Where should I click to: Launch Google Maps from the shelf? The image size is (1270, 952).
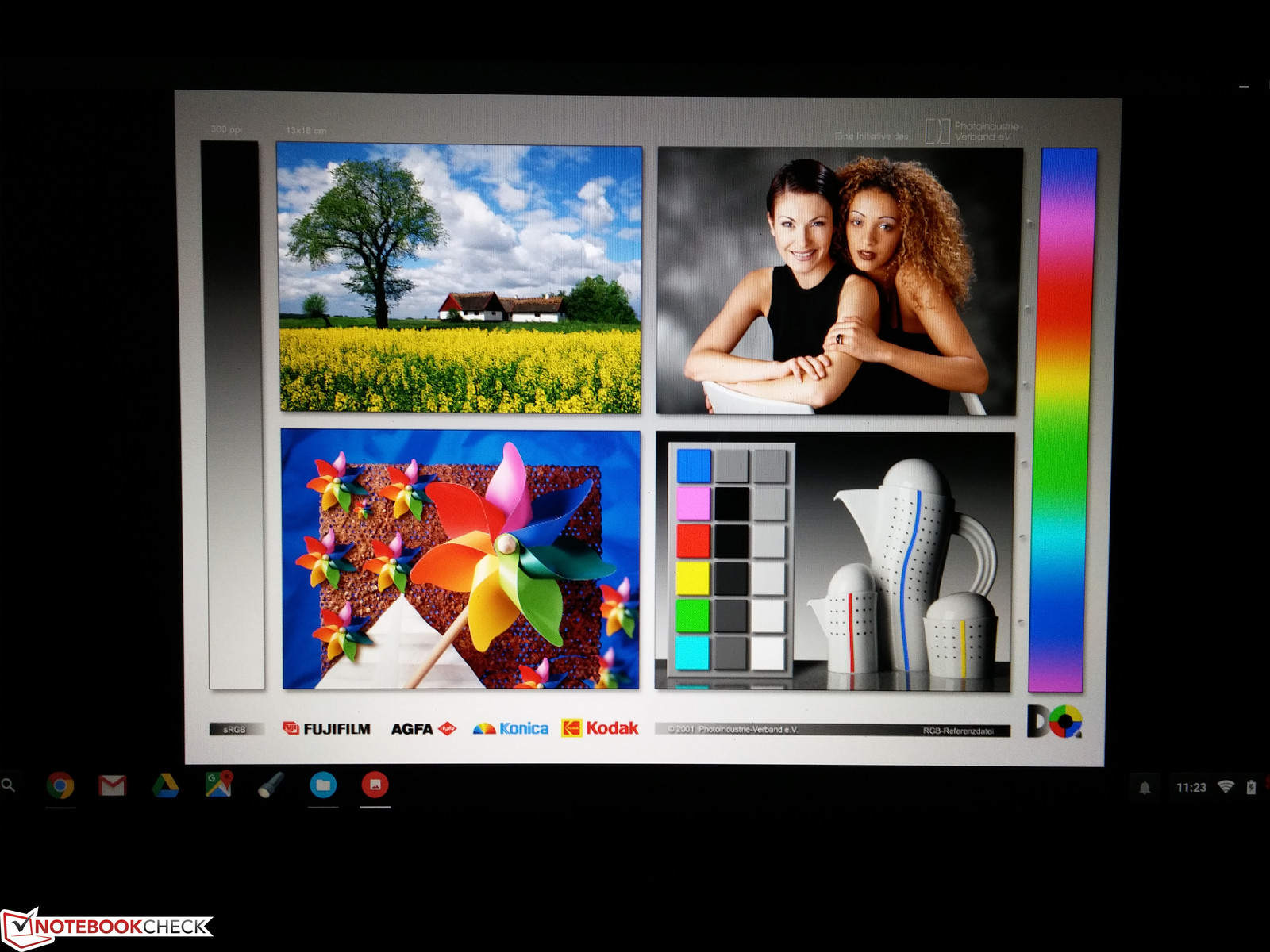pos(218,784)
